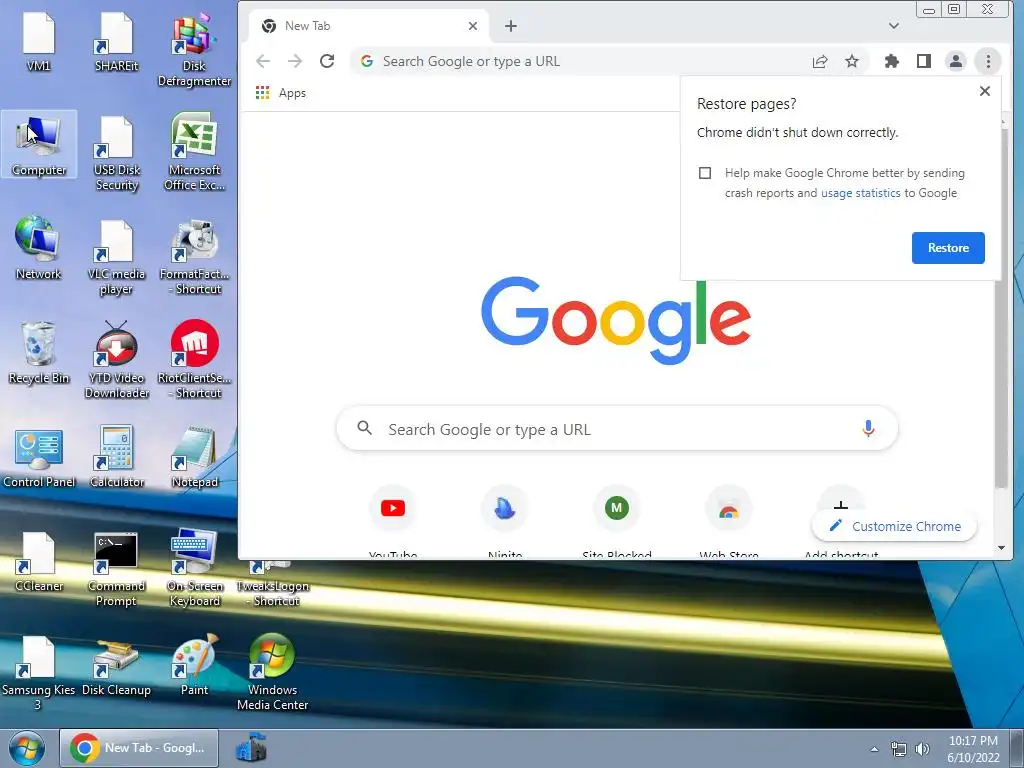The image size is (1024, 768).
Task: Enable sending crash reports checkbox
Action: (705, 173)
